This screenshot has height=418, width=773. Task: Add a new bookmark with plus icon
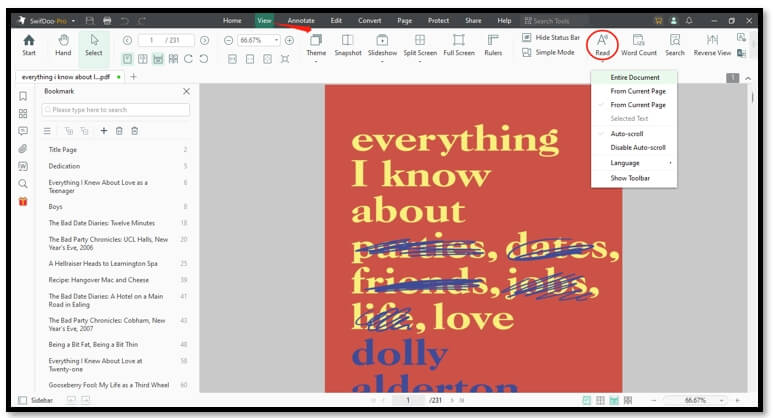(x=104, y=131)
